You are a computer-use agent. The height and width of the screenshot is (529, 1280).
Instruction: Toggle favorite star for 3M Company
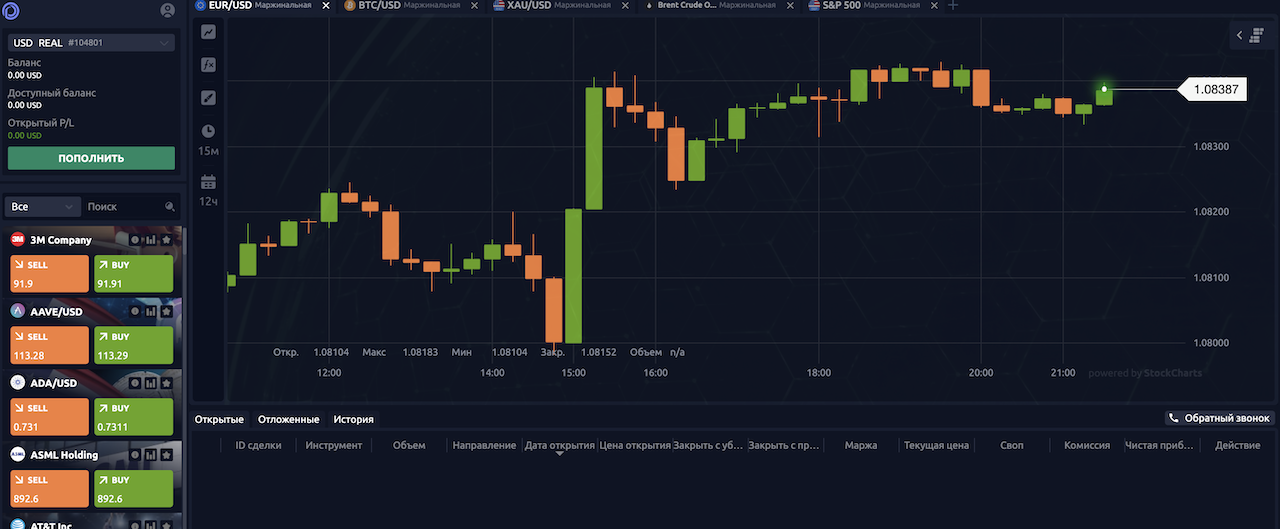[167, 240]
